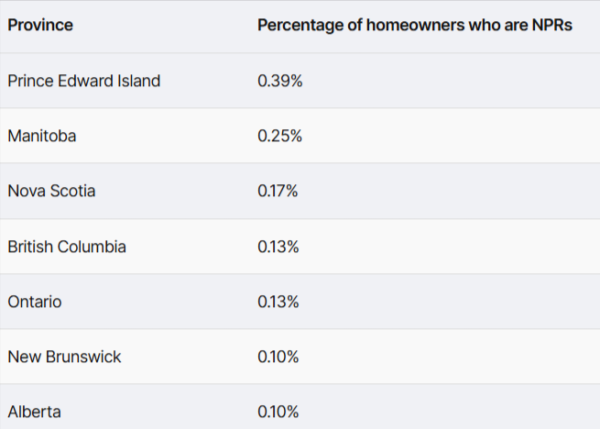Screen dimensions: 600x429
Task: Select the Manitoba province cell
Action: (x=41, y=136)
